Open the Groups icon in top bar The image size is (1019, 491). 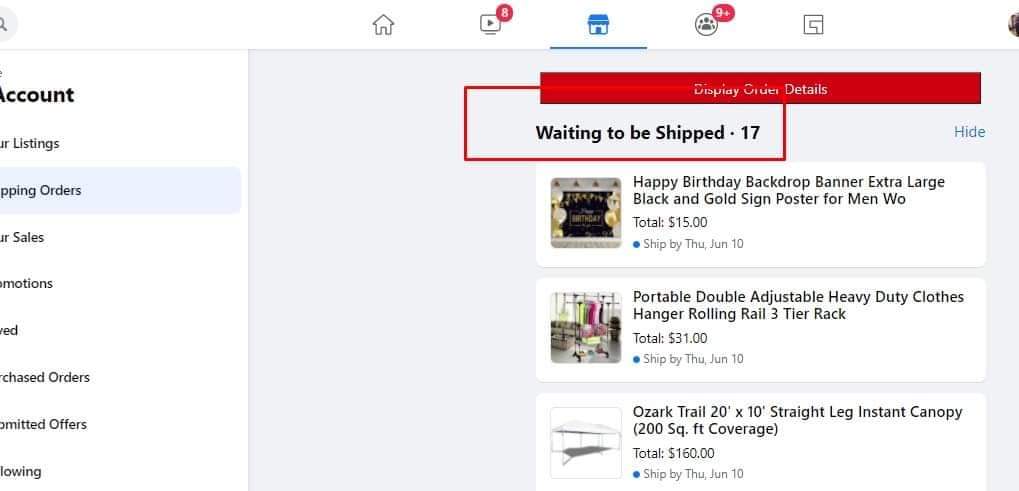point(706,25)
